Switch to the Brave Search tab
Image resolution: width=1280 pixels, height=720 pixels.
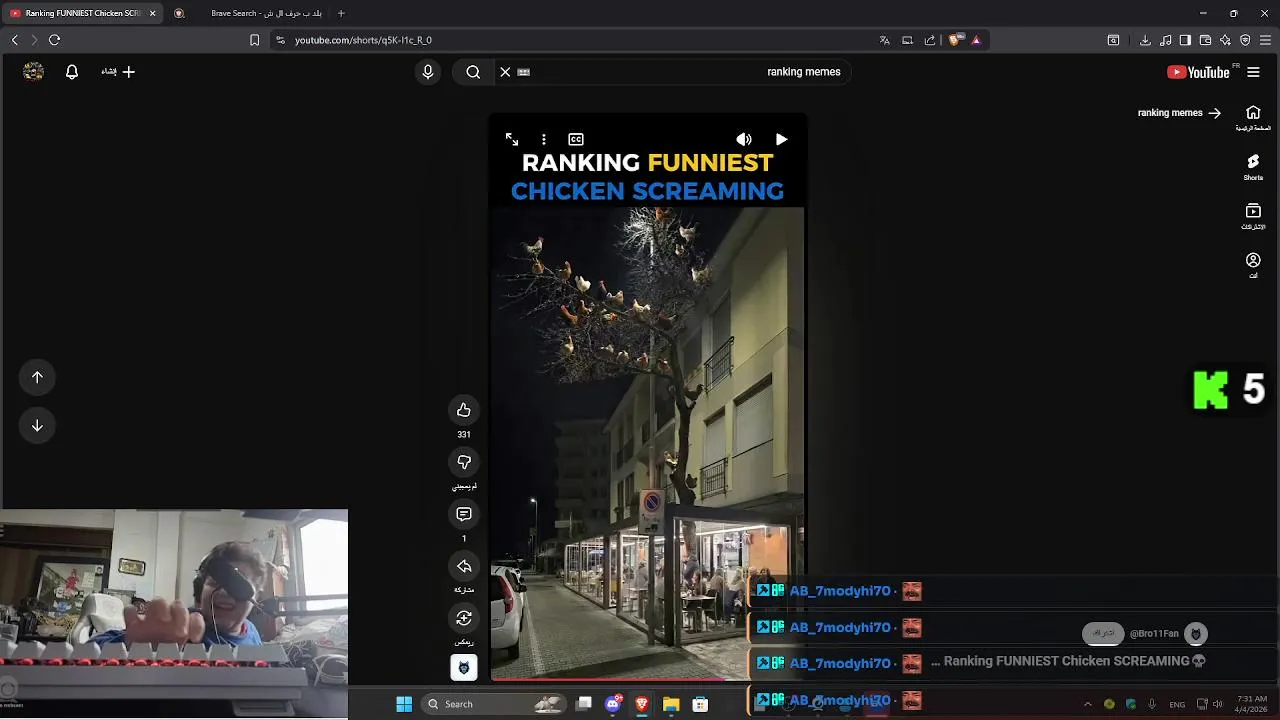point(255,13)
